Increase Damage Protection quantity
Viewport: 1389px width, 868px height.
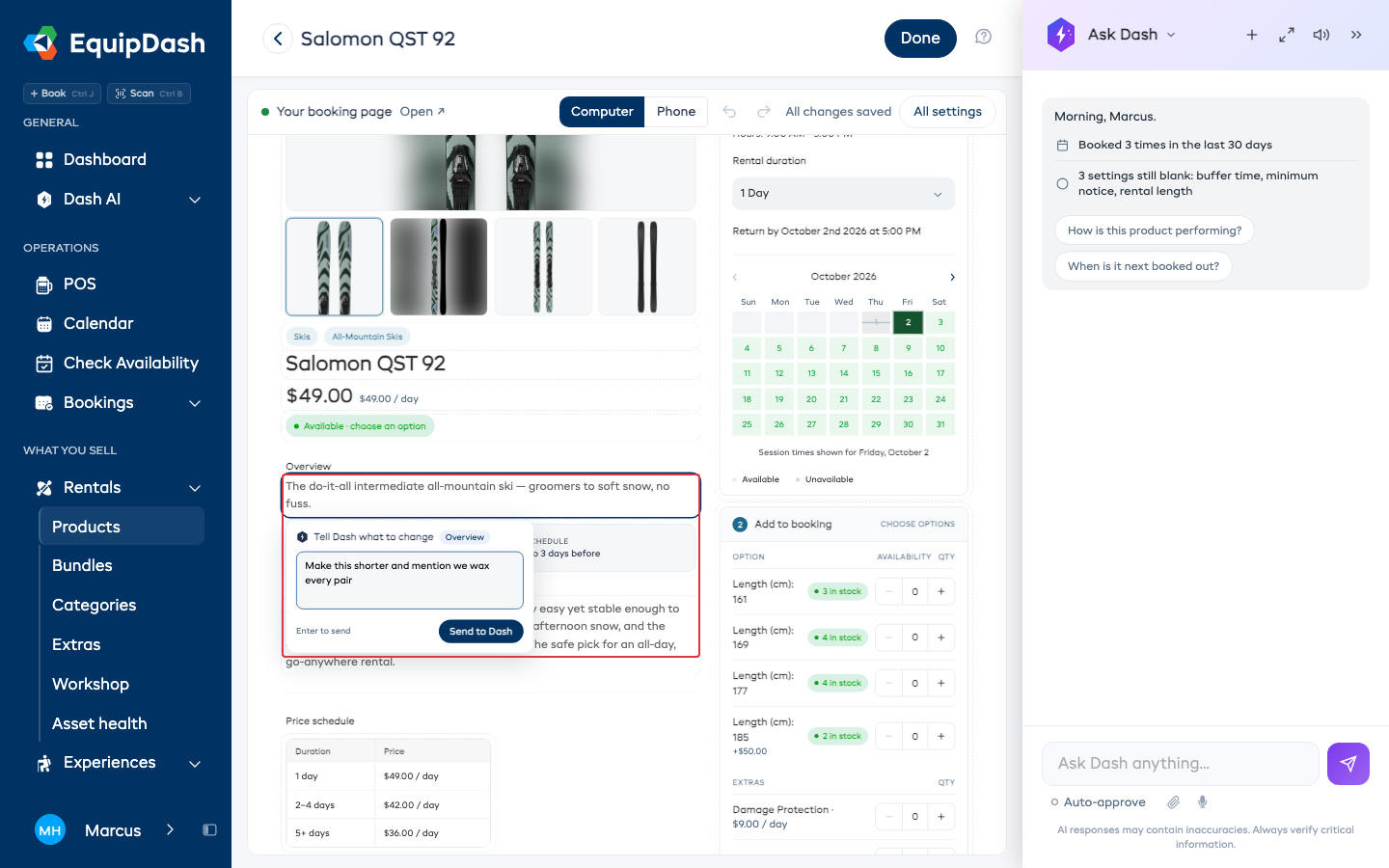941,817
